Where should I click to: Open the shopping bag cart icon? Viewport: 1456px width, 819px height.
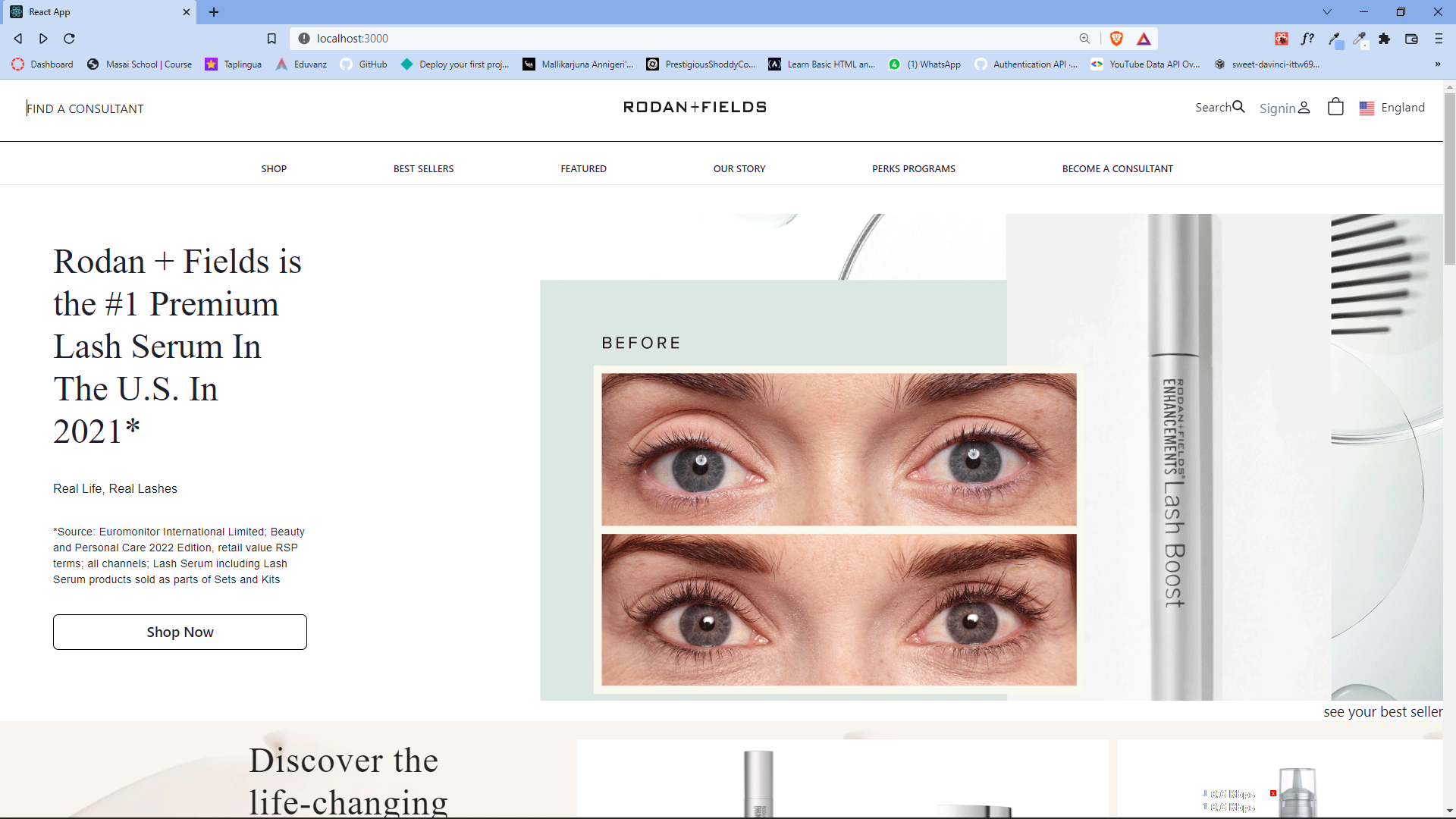pyautogui.click(x=1335, y=107)
